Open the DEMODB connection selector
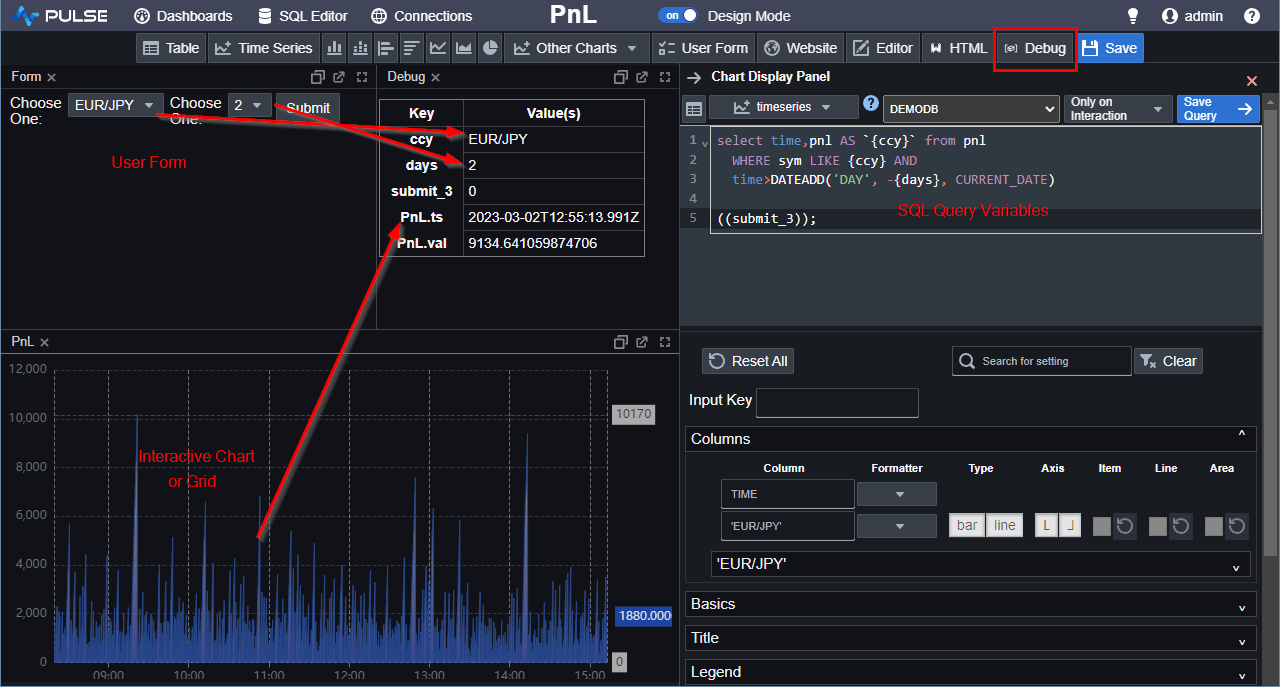Image resolution: width=1280 pixels, height=687 pixels. pos(971,109)
